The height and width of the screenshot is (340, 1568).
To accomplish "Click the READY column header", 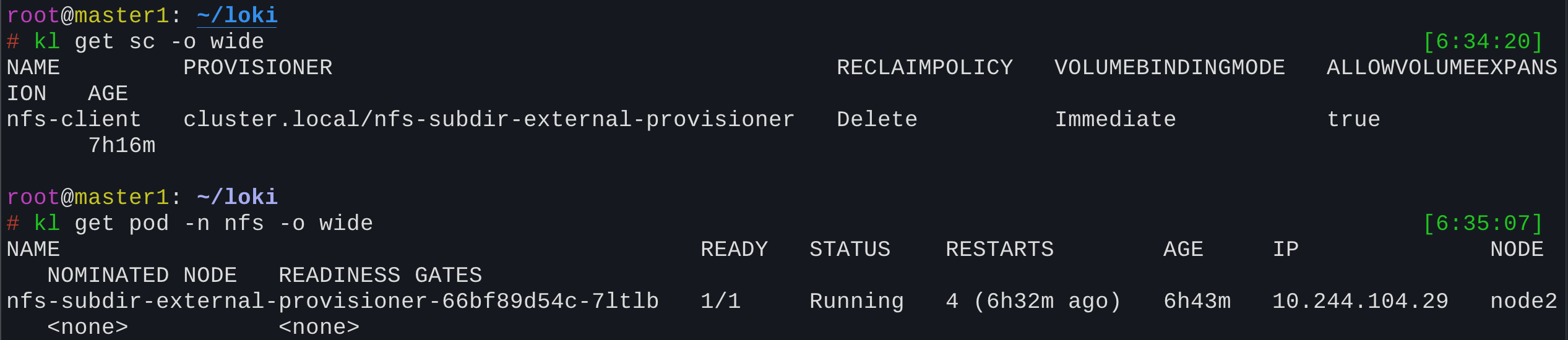I will [x=734, y=250].
